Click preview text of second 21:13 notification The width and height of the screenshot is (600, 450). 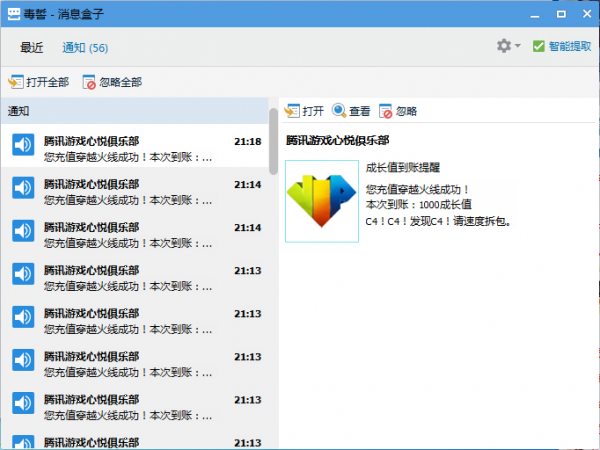pos(128,329)
